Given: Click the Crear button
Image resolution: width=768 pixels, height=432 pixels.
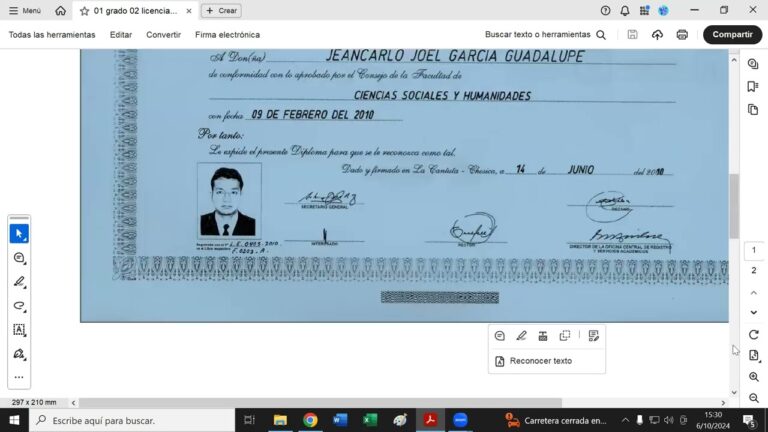Looking at the screenshot, I should point(221,10).
